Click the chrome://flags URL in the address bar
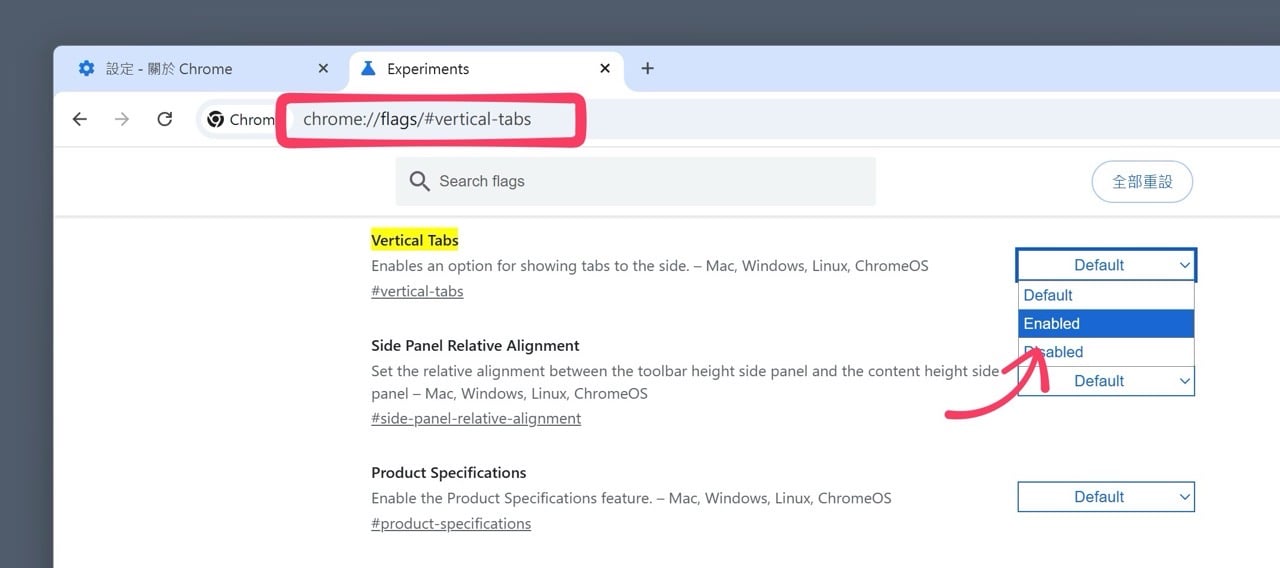This screenshot has height=568, width=1280. point(417,119)
